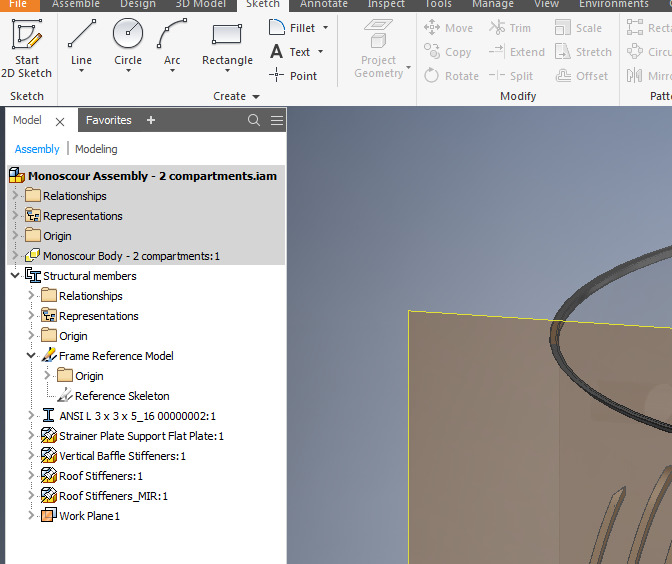
Task: Expand Work Plane1 node
Action: pyautogui.click(x=31, y=515)
